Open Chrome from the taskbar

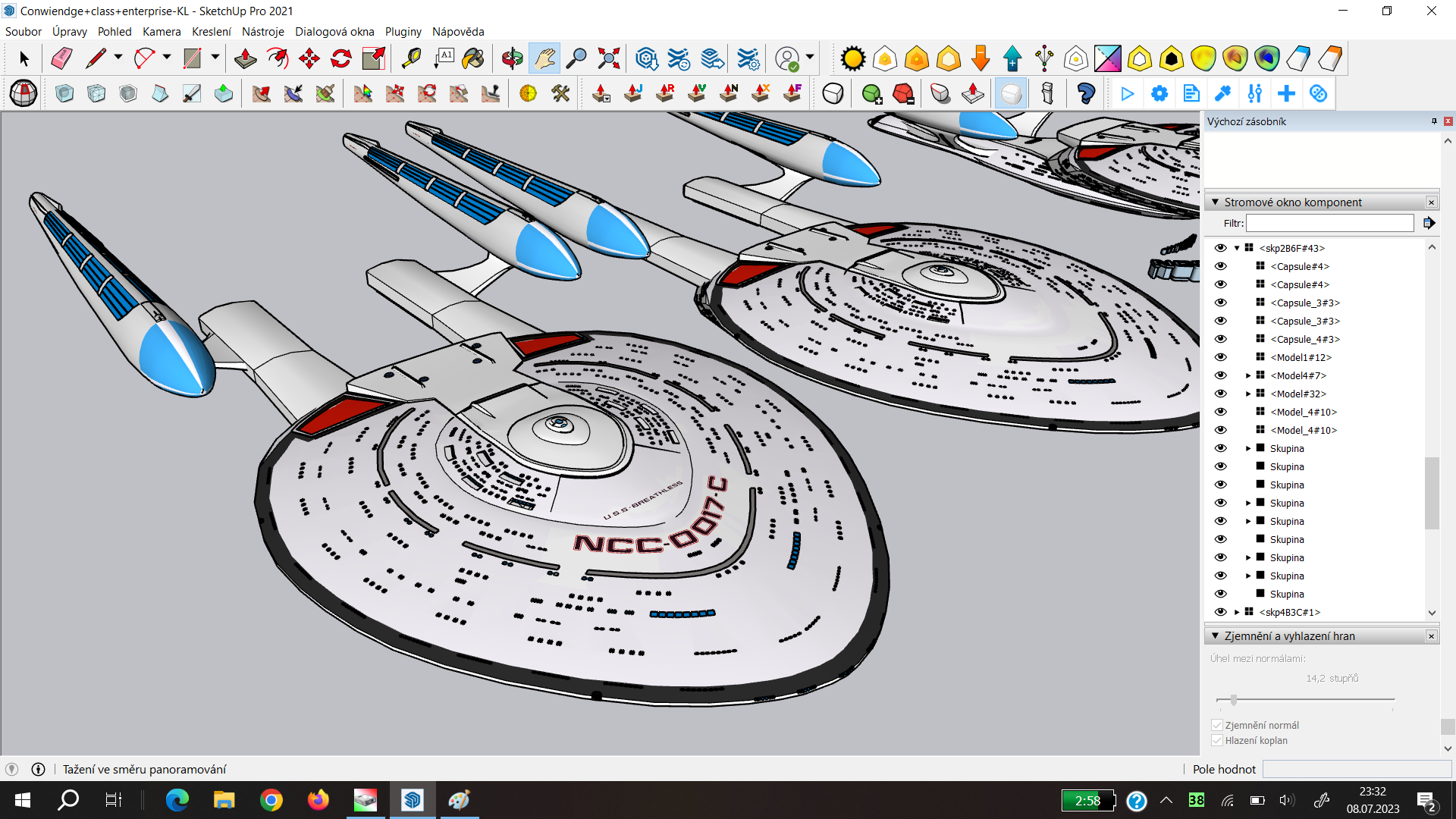(x=271, y=800)
